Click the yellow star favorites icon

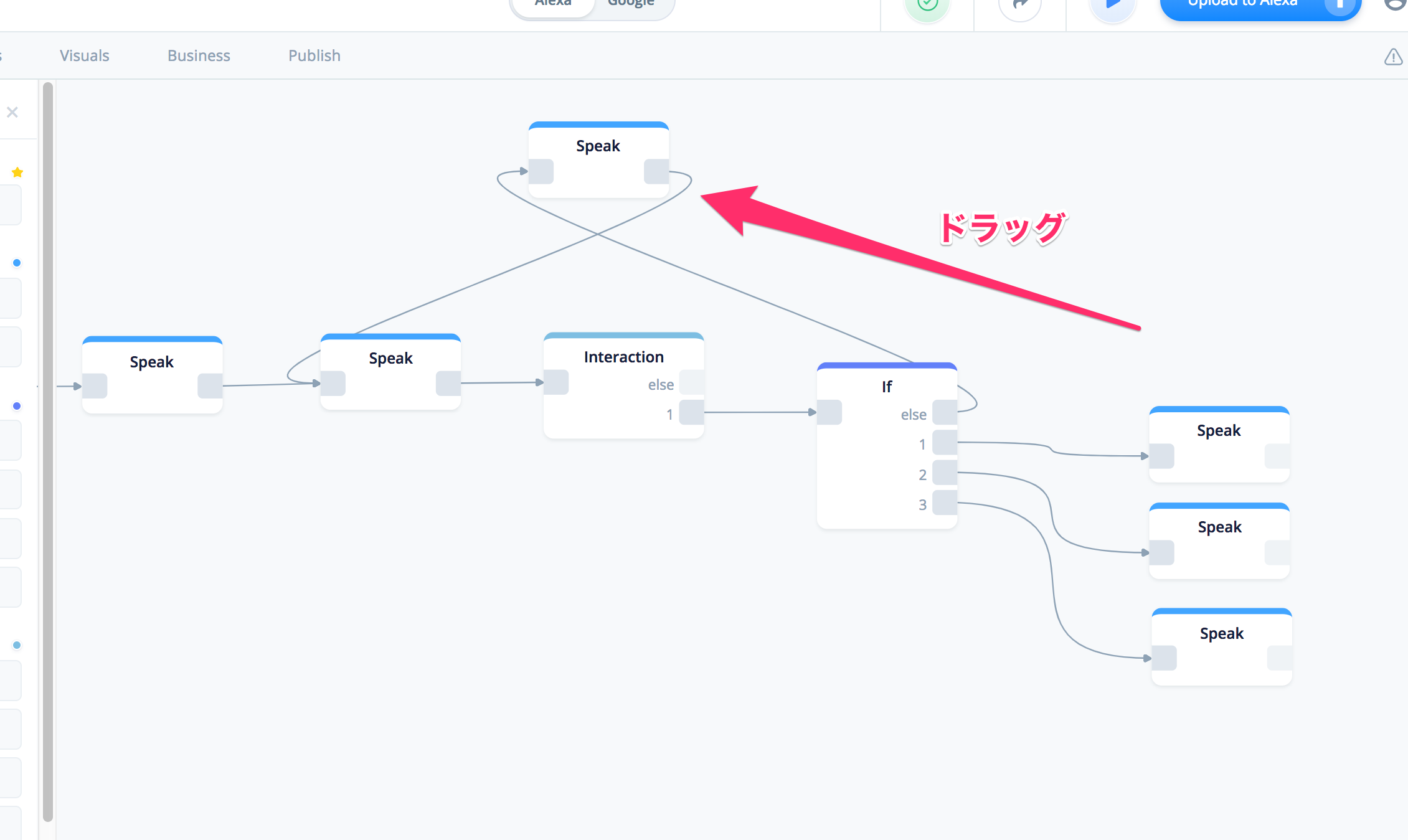(x=17, y=172)
